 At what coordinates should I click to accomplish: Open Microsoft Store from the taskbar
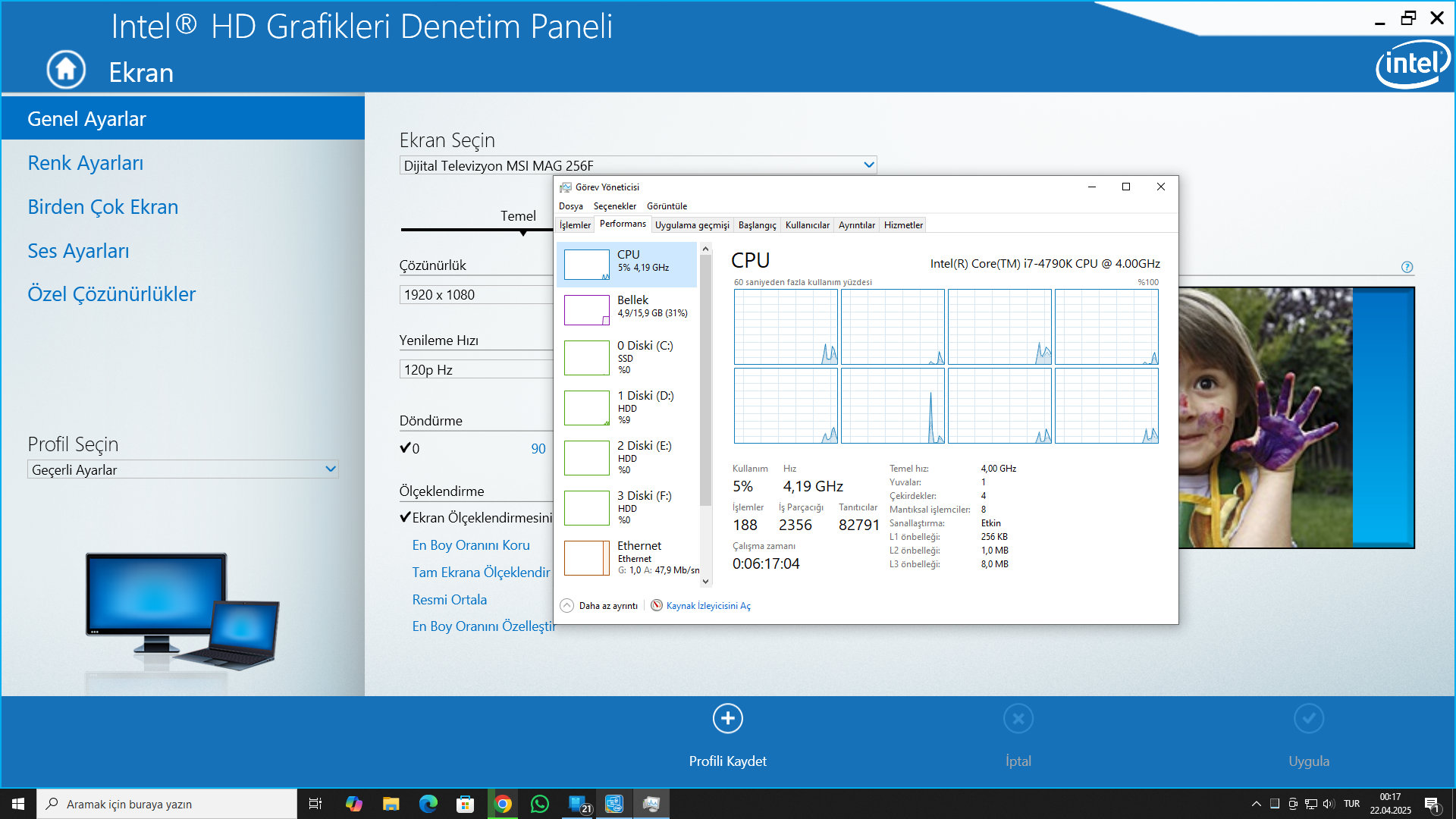[465, 804]
